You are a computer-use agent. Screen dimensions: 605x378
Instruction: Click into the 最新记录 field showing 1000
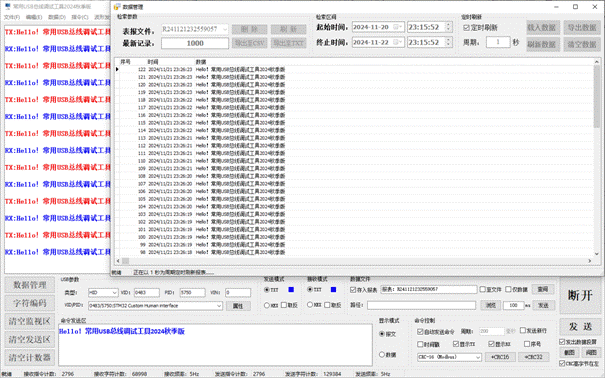click(x=195, y=43)
